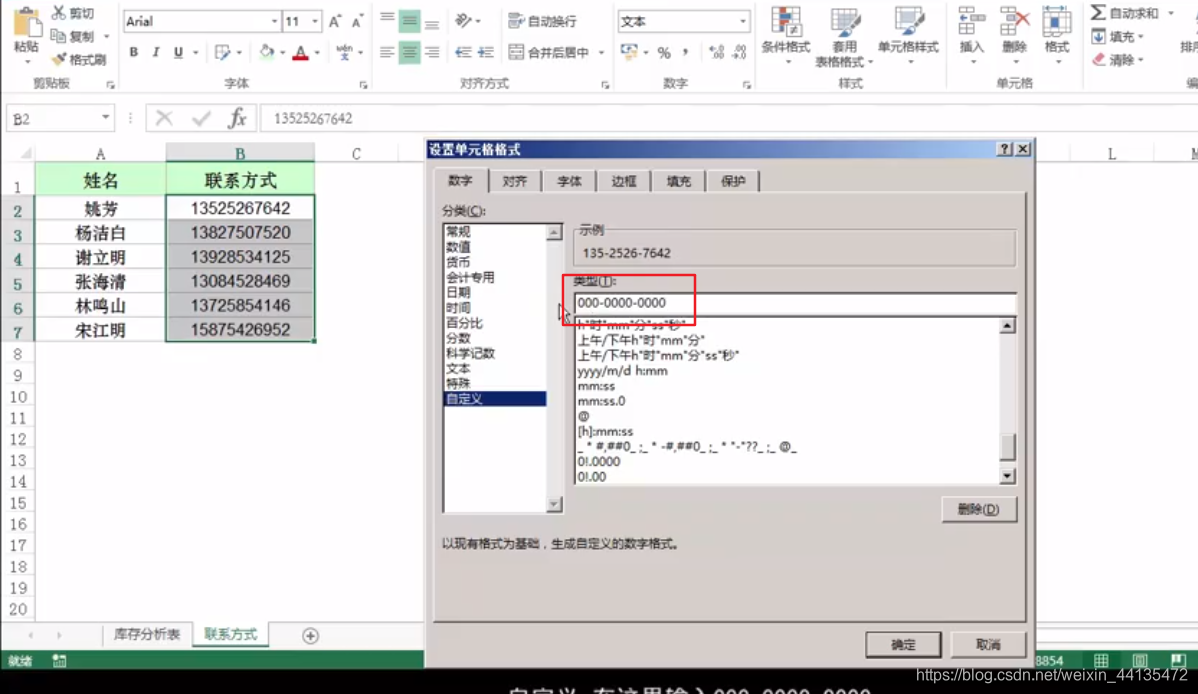
Task: Click the 删除(D) button in the dialog
Action: click(978, 510)
